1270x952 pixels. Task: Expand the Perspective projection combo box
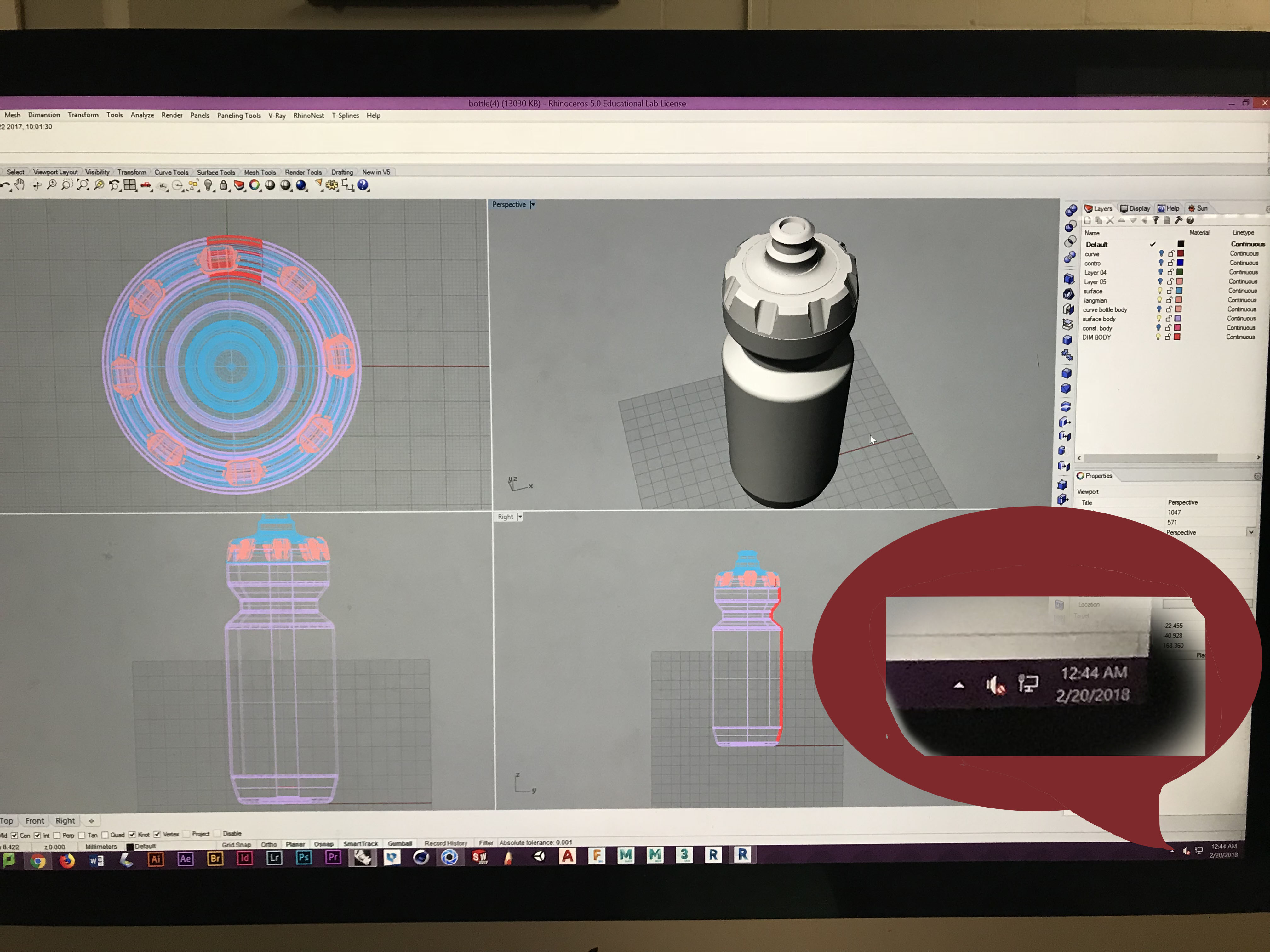tap(1250, 532)
